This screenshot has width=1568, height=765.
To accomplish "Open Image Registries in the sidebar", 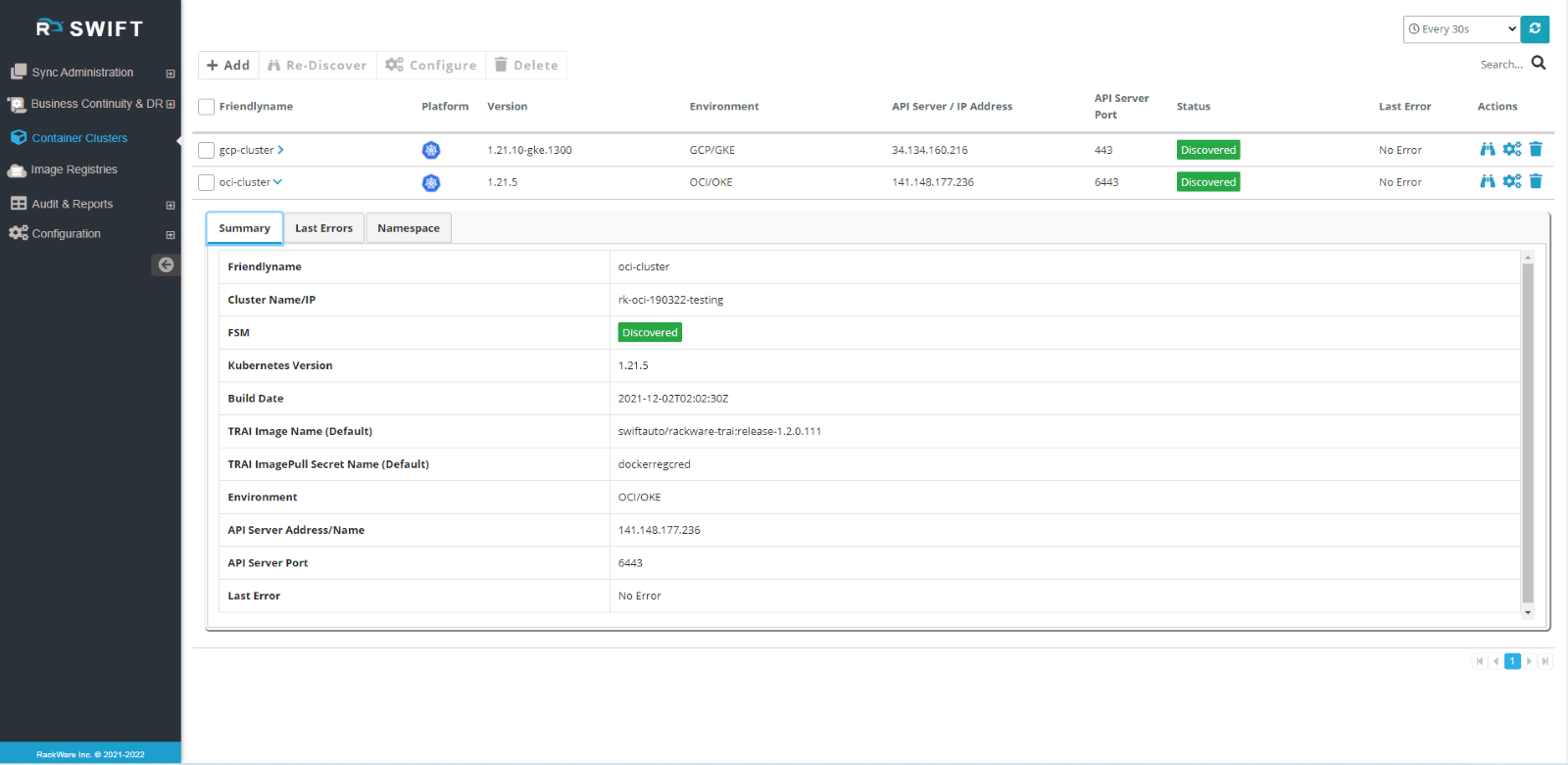I will [x=73, y=169].
